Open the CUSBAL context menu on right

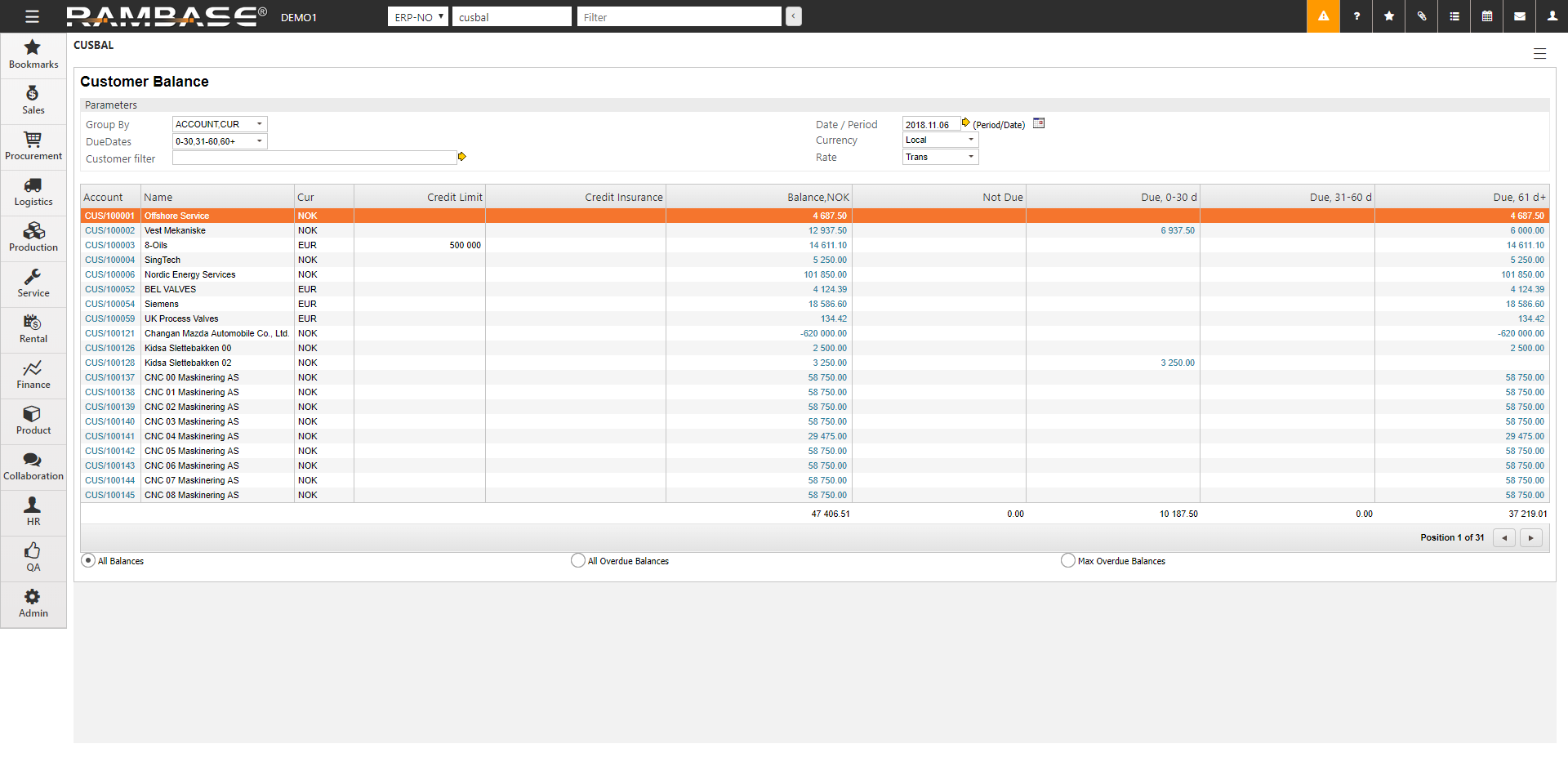pyautogui.click(x=1539, y=54)
